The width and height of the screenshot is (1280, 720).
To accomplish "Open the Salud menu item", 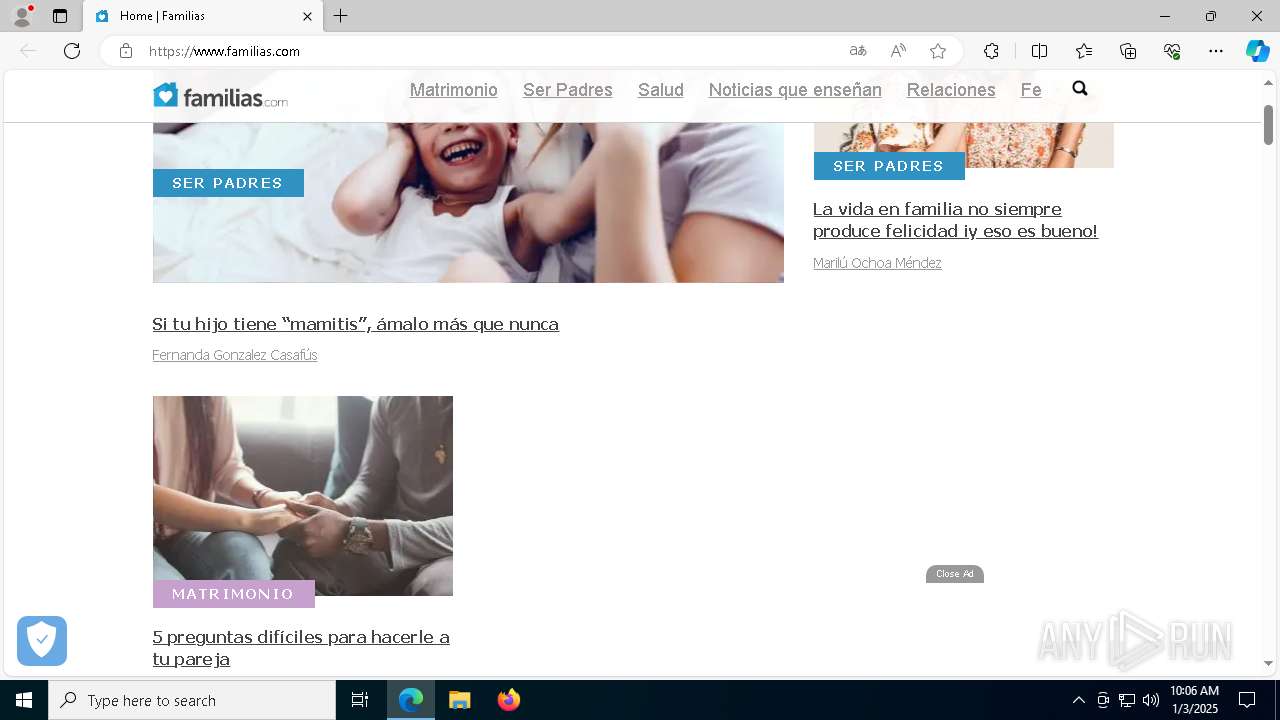I will 661,90.
